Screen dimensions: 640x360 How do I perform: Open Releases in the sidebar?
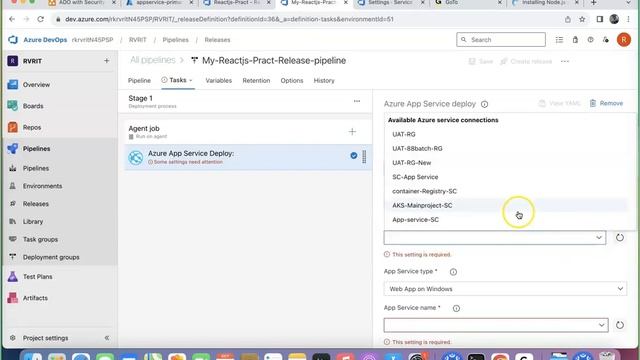[36, 204]
